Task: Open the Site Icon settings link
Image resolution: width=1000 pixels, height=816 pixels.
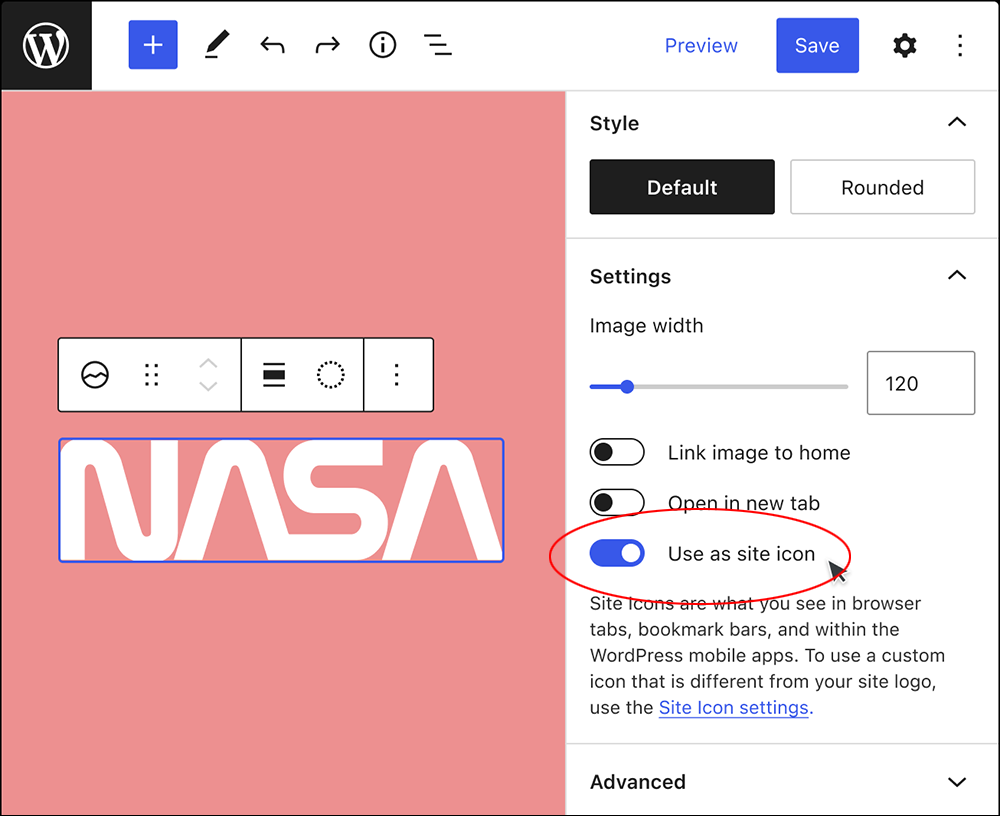Action: (x=733, y=708)
